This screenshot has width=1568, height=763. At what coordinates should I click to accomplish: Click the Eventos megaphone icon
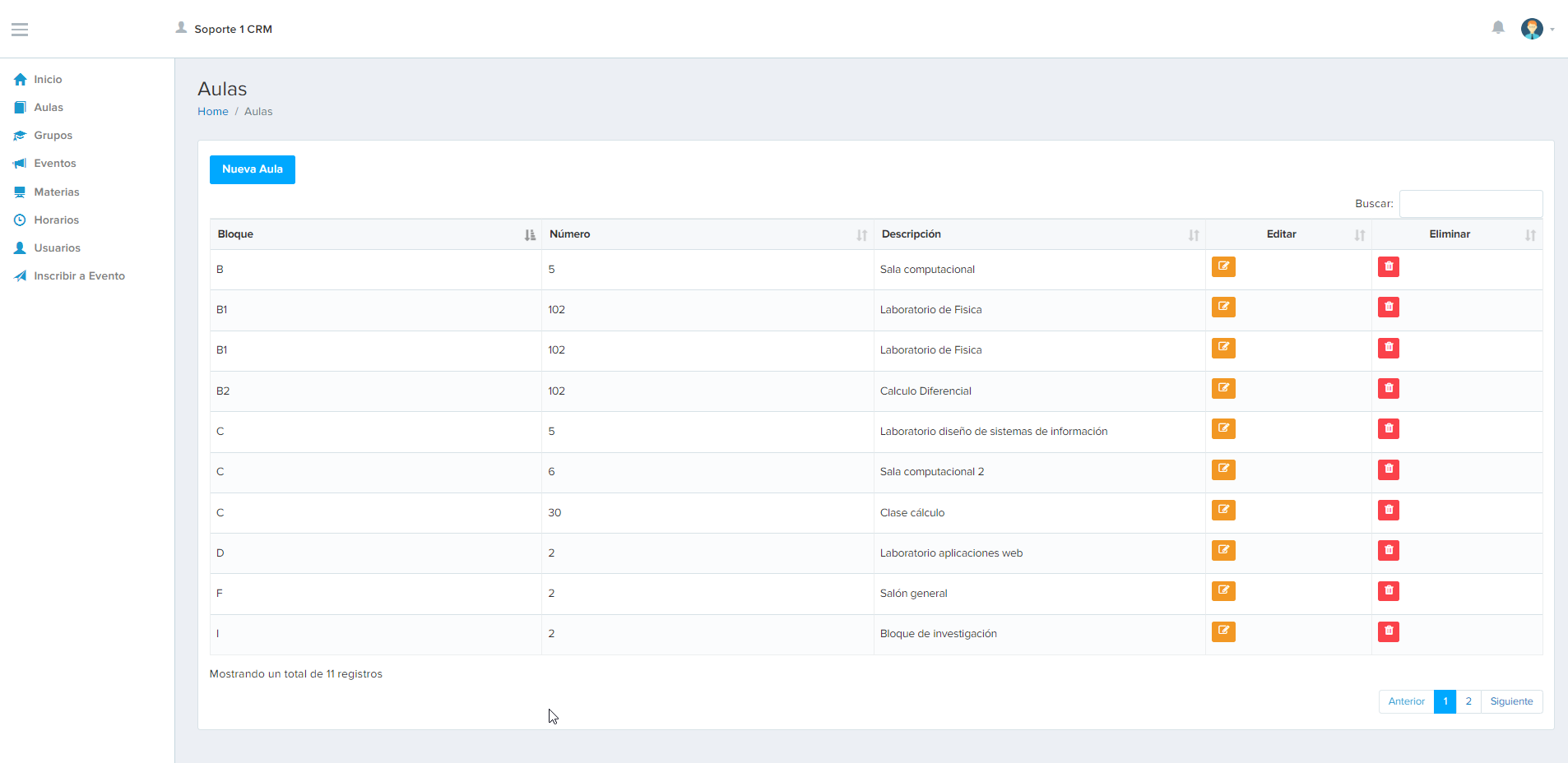point(20,163)
